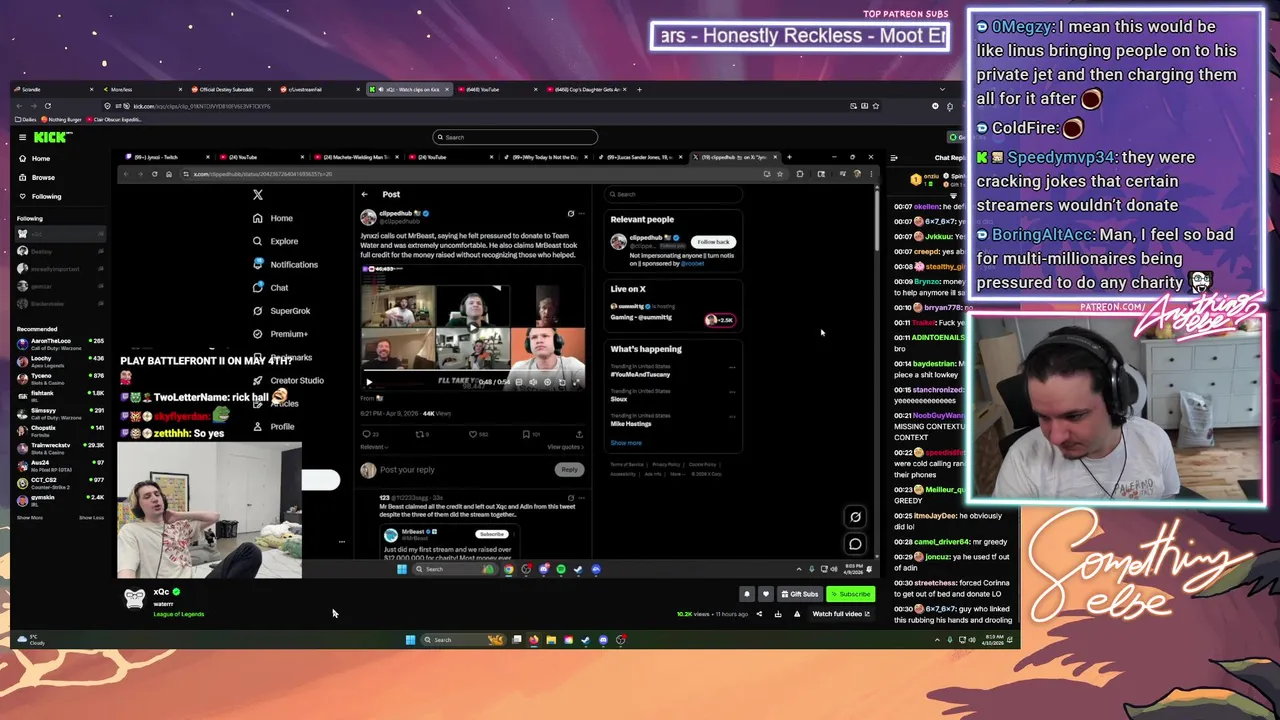Click the repost icon under post
Screen dimensions: 1280x720
pyautogui.click(x=420, y=434)
